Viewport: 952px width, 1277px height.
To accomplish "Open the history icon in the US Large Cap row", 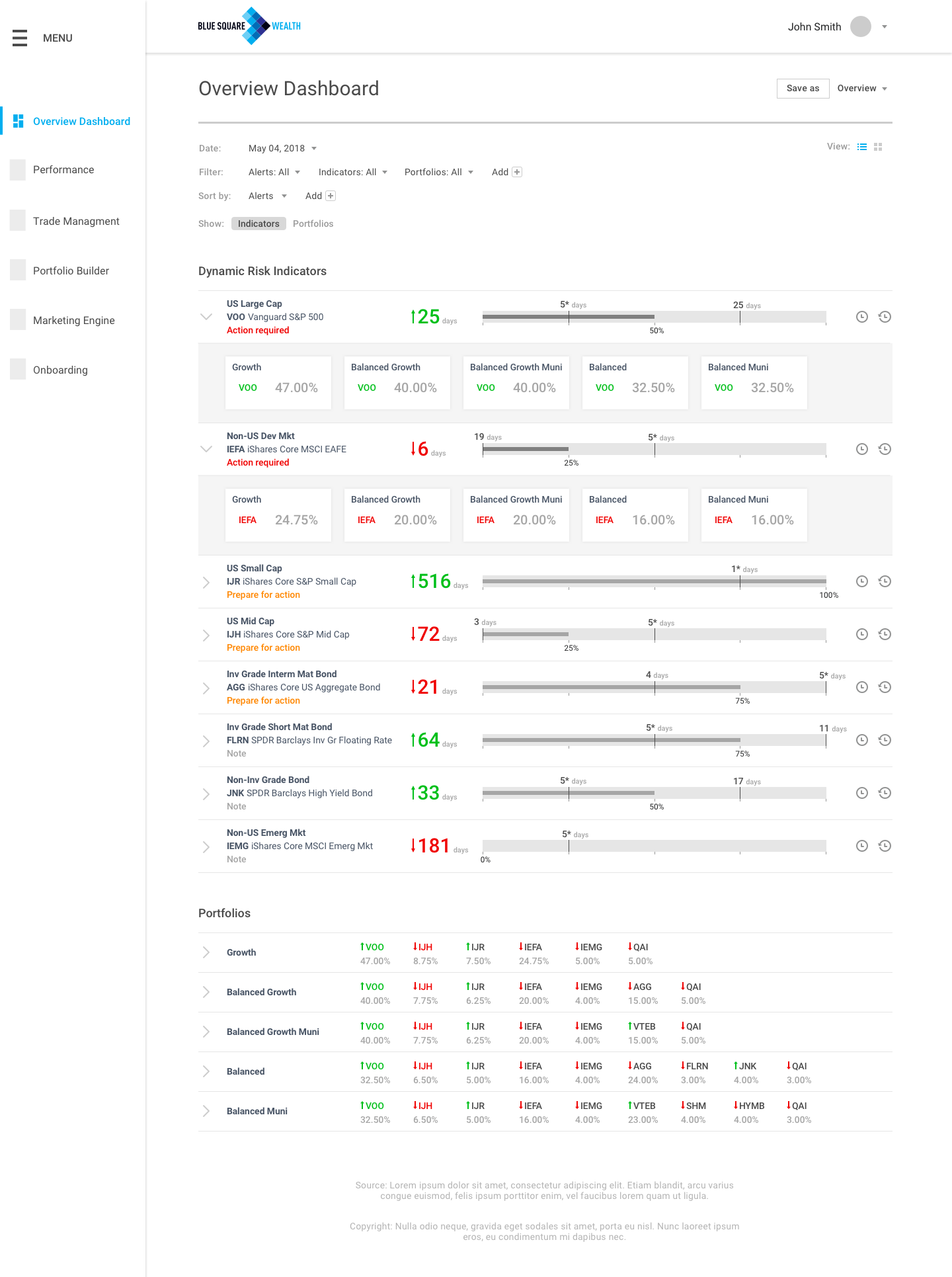I will click(x=885, y=317).
